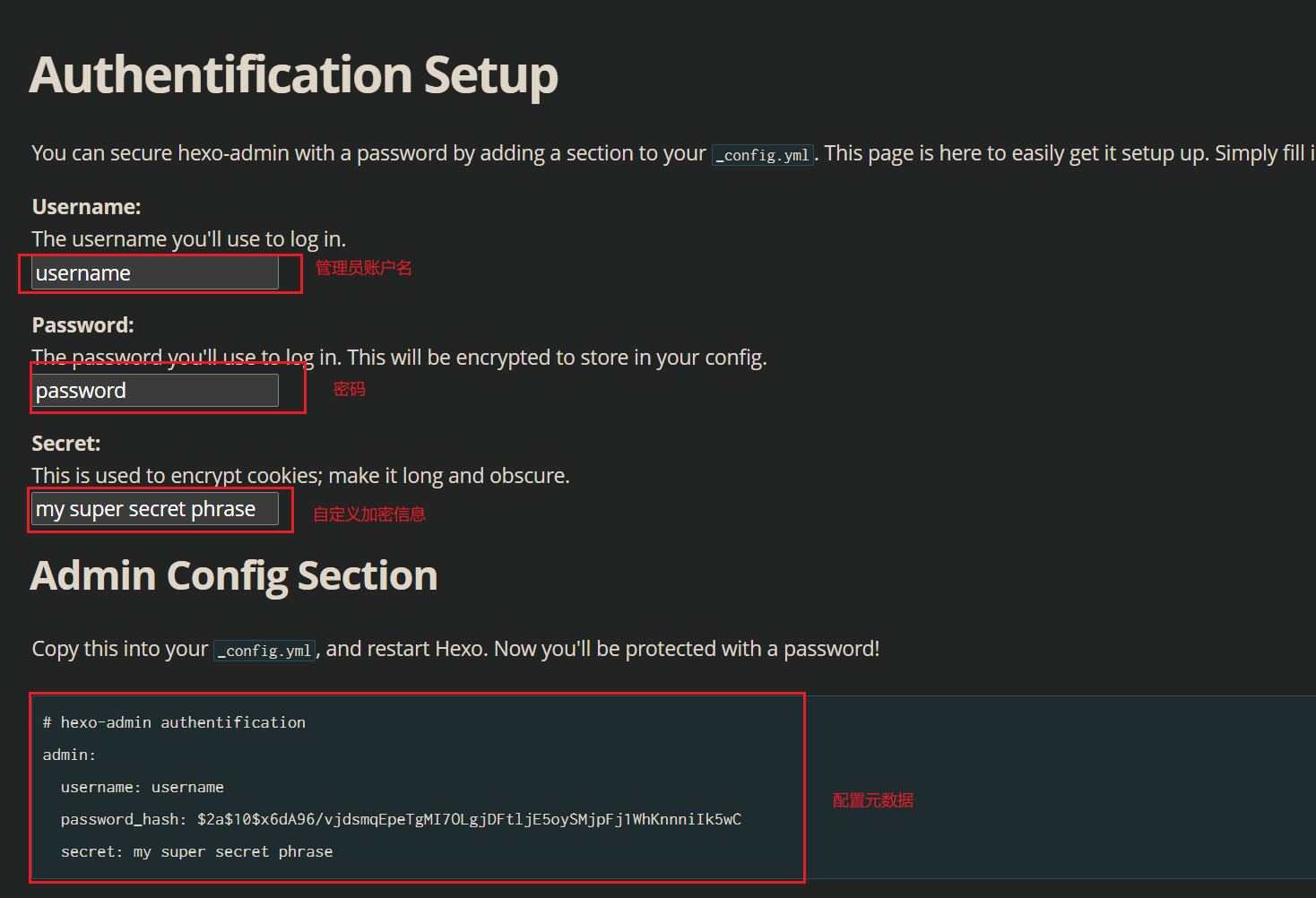Click the red 密码 annotation
The width and height of the screenshot is (1316, 898).
click(350, 389)
